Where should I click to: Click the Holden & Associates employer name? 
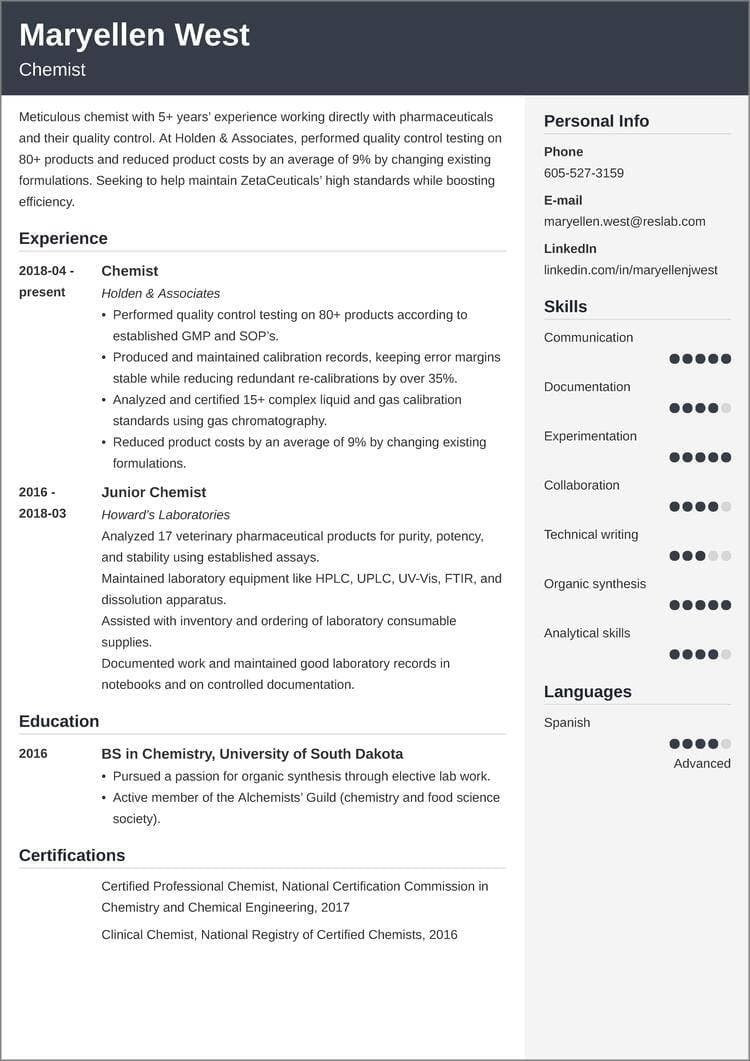[160, 293]
